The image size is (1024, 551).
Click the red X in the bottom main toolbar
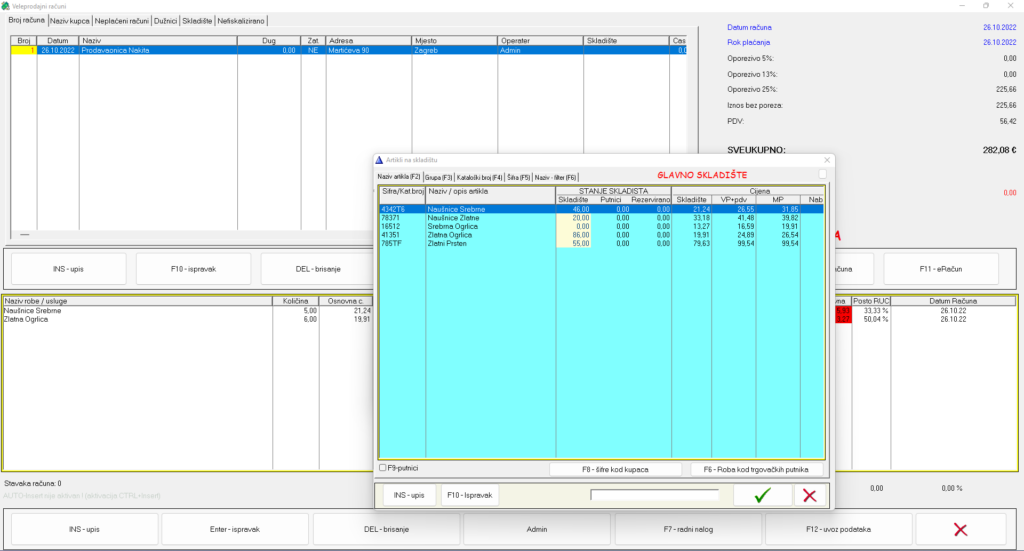(x=960, y=529)
